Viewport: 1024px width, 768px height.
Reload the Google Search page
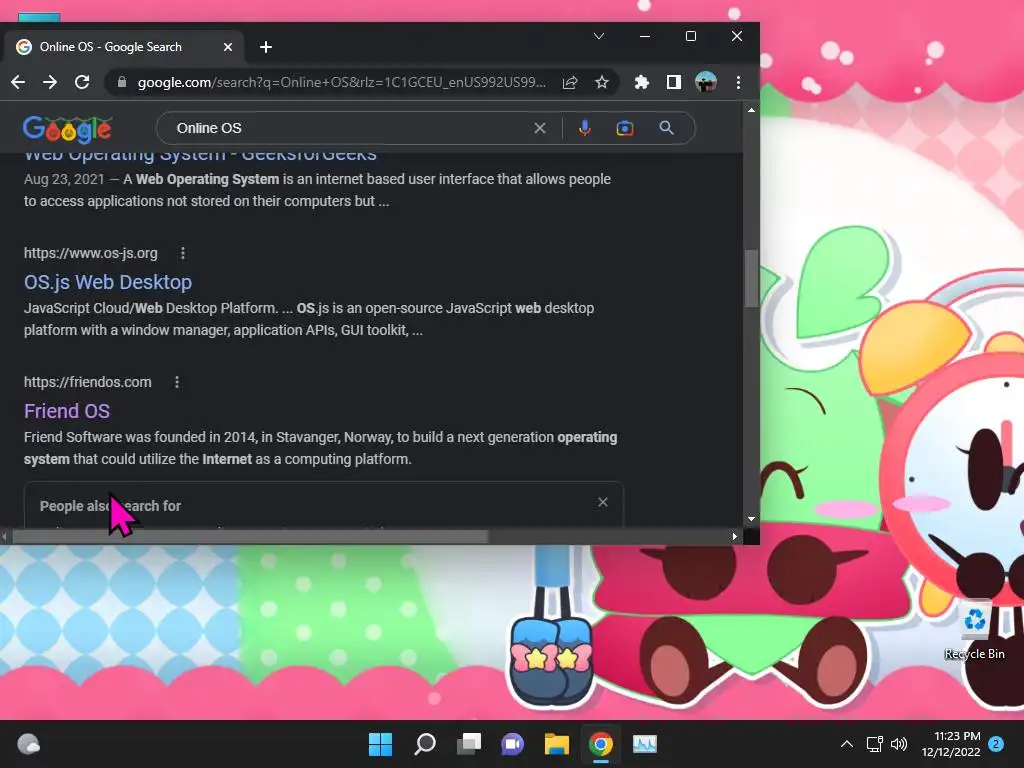pyautogui.click(x=82, y=82)
